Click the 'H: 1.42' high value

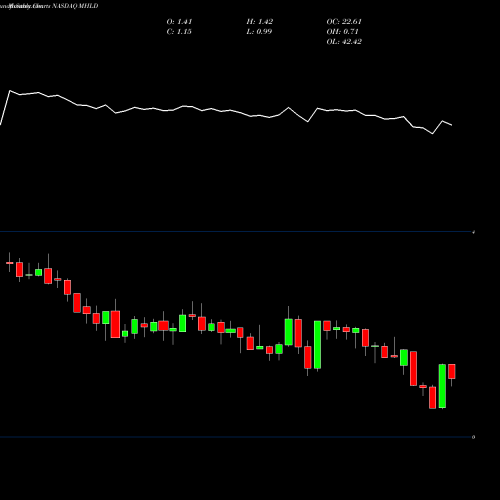pyautogui.click(x=260, y=22)
